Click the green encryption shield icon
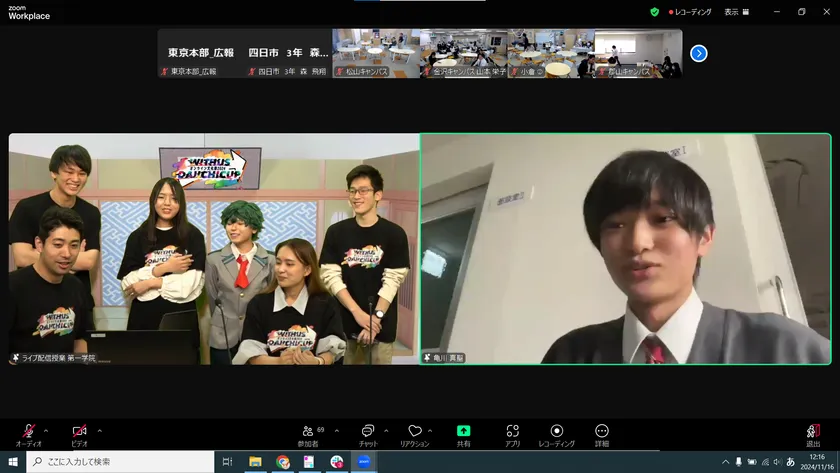This screenshot has width=840, height=473. coord(654,12)
